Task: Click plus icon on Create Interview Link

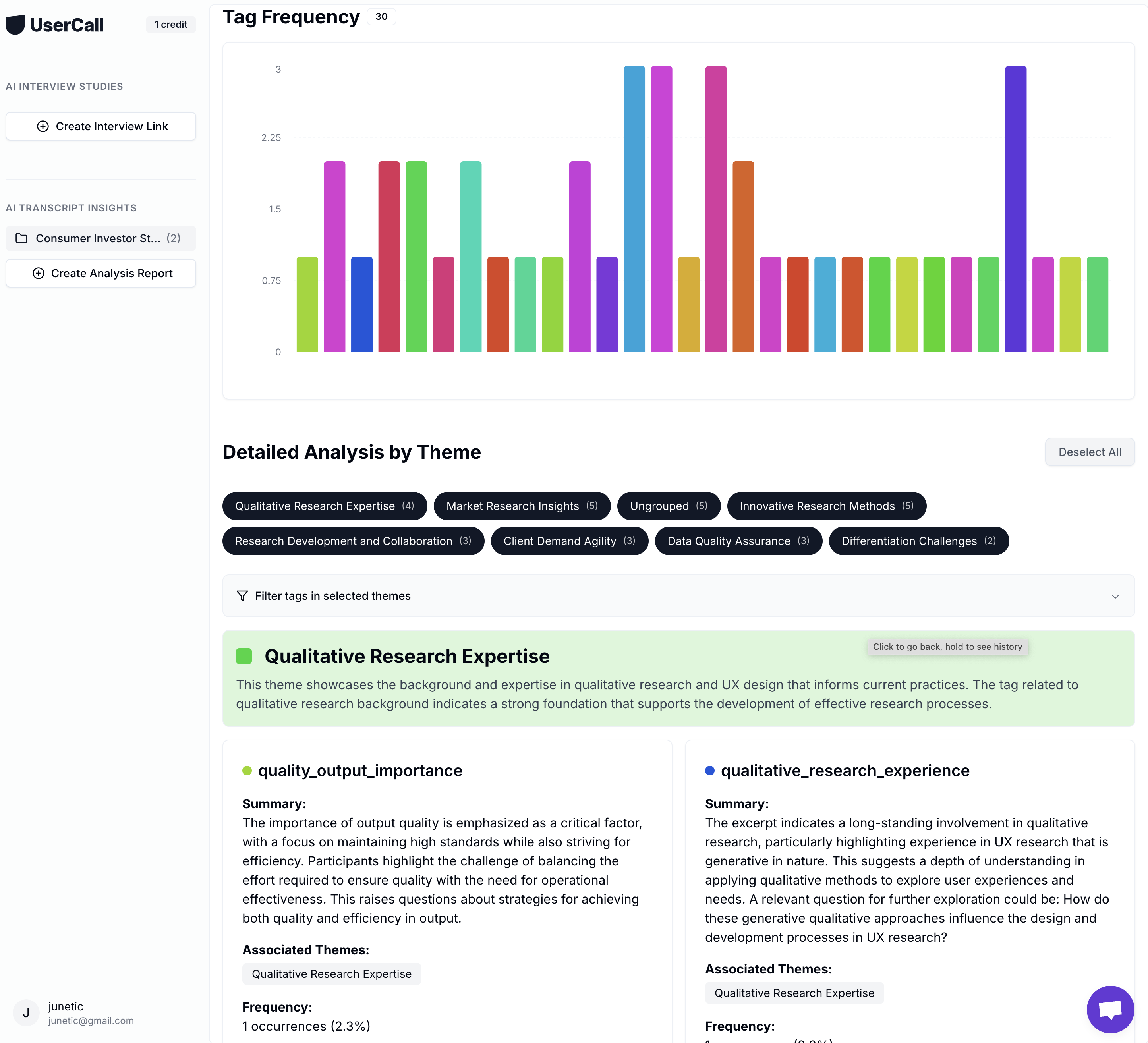Action: [x=43, y=126]
